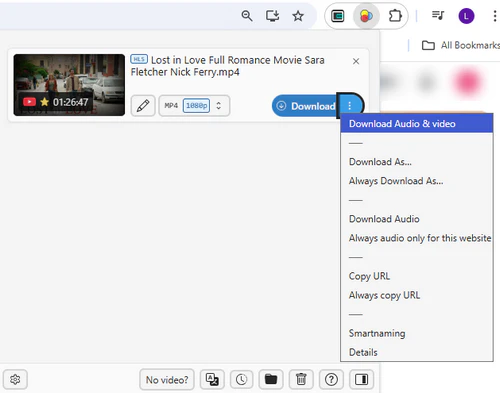Click the install app icon in address bar
Screen dimensions: 500x393
click(x=272, y=16)
